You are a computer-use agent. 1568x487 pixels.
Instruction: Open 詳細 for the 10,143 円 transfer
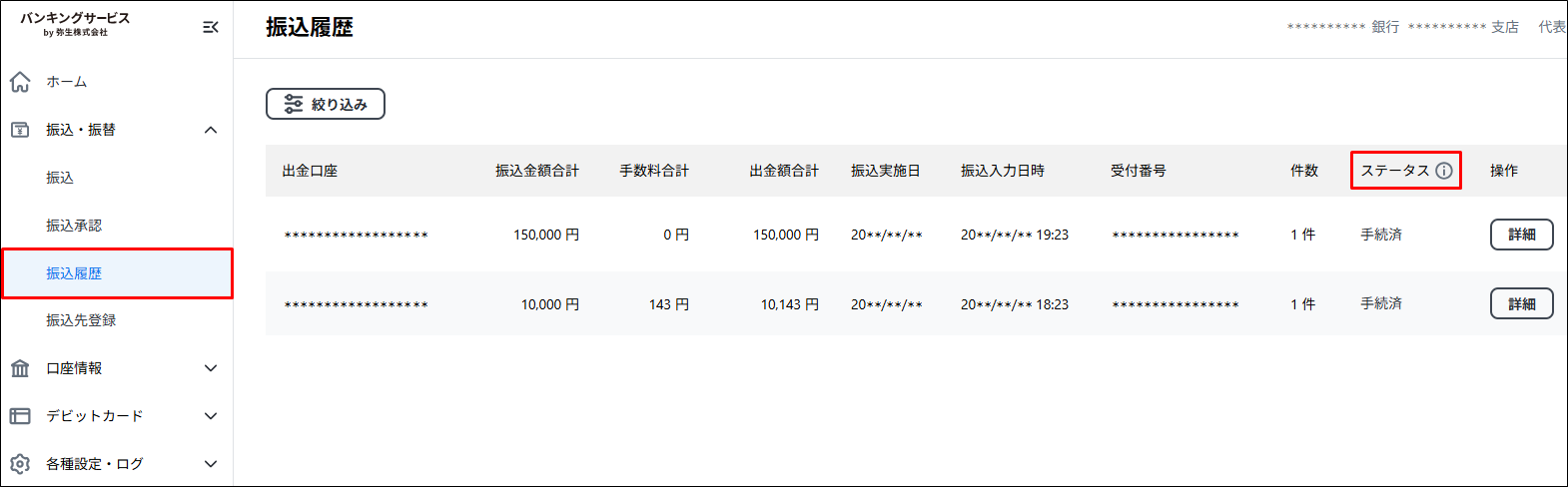[x=1521, y=303]
